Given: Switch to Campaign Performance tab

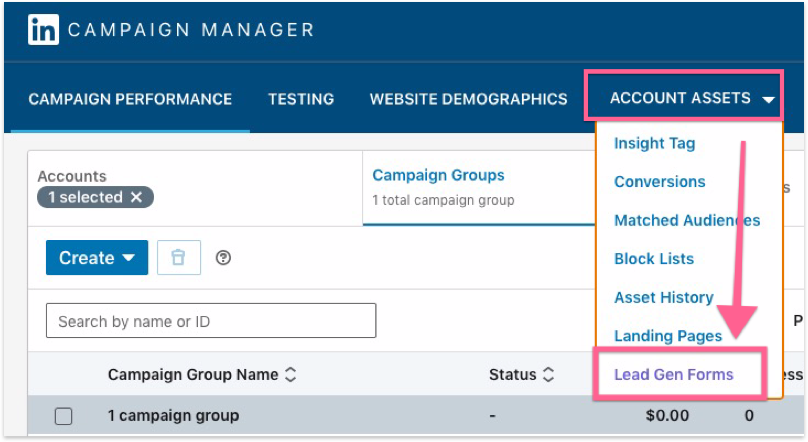Looking at the screenshot, I should click(x=130, y=99).
